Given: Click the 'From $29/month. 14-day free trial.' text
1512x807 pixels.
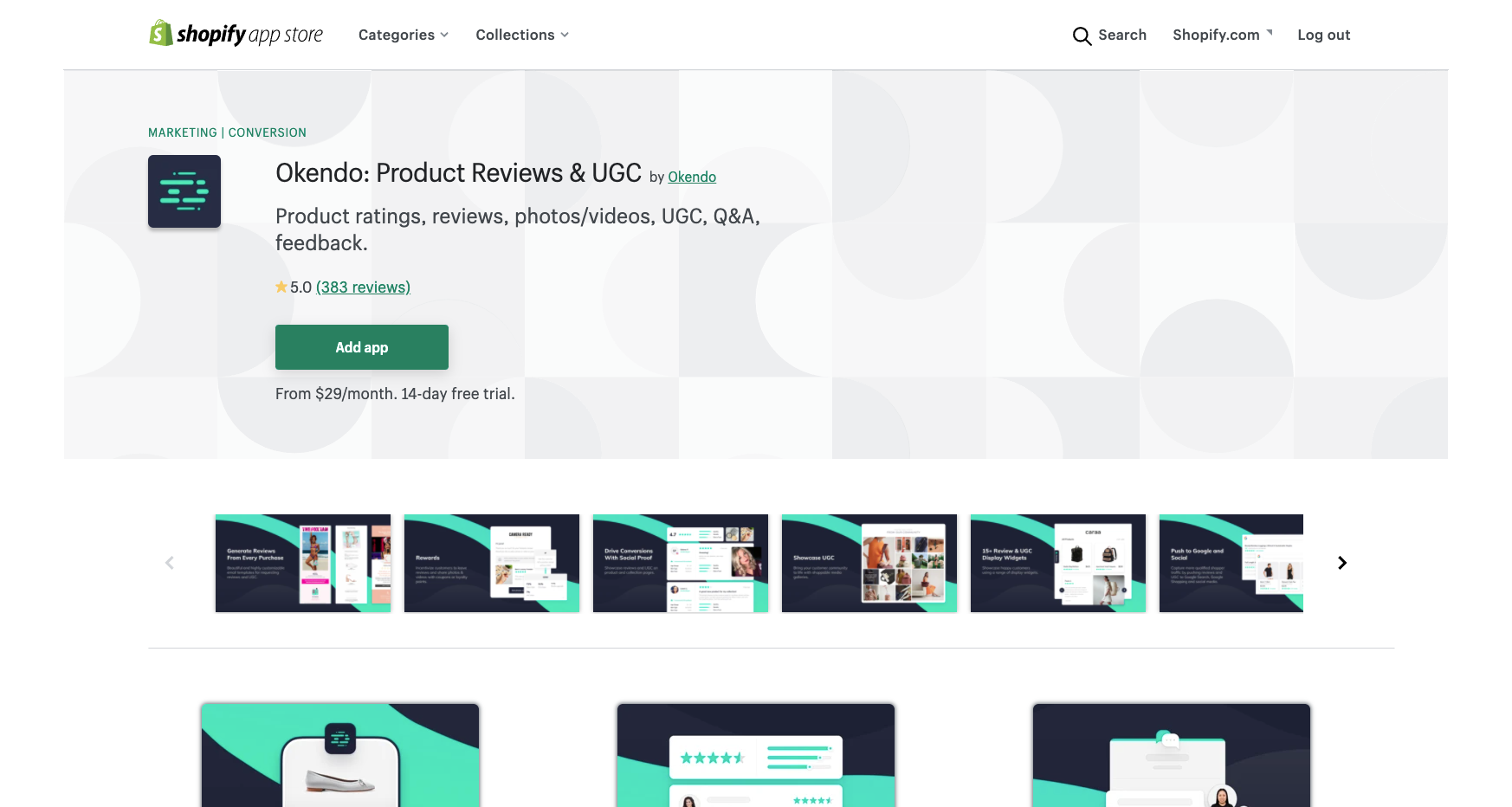Looking at the screenshot, I should (x=395, y=394).
